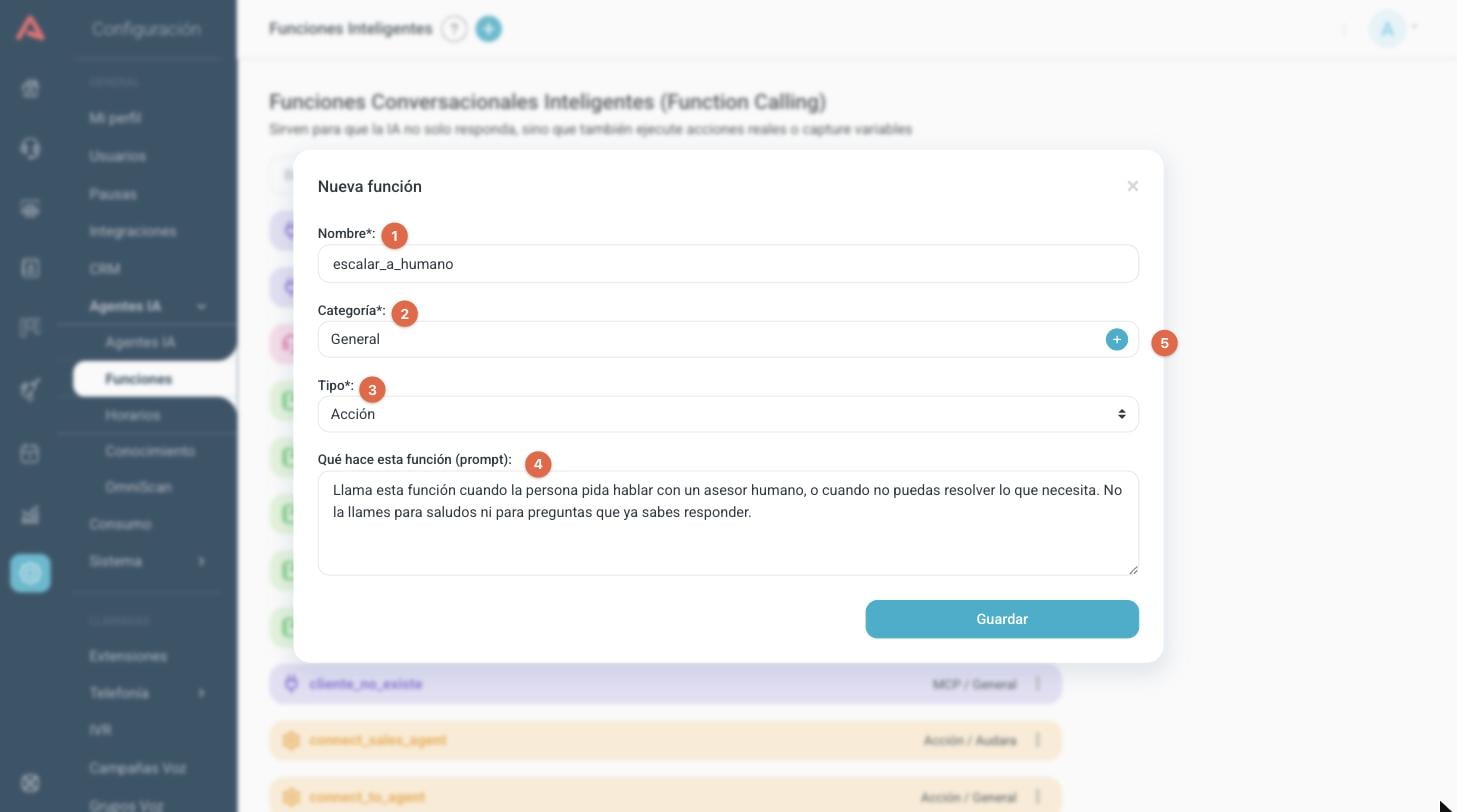Save the function with Guardar button
1457x812 pixels.
coord(1002,619)
